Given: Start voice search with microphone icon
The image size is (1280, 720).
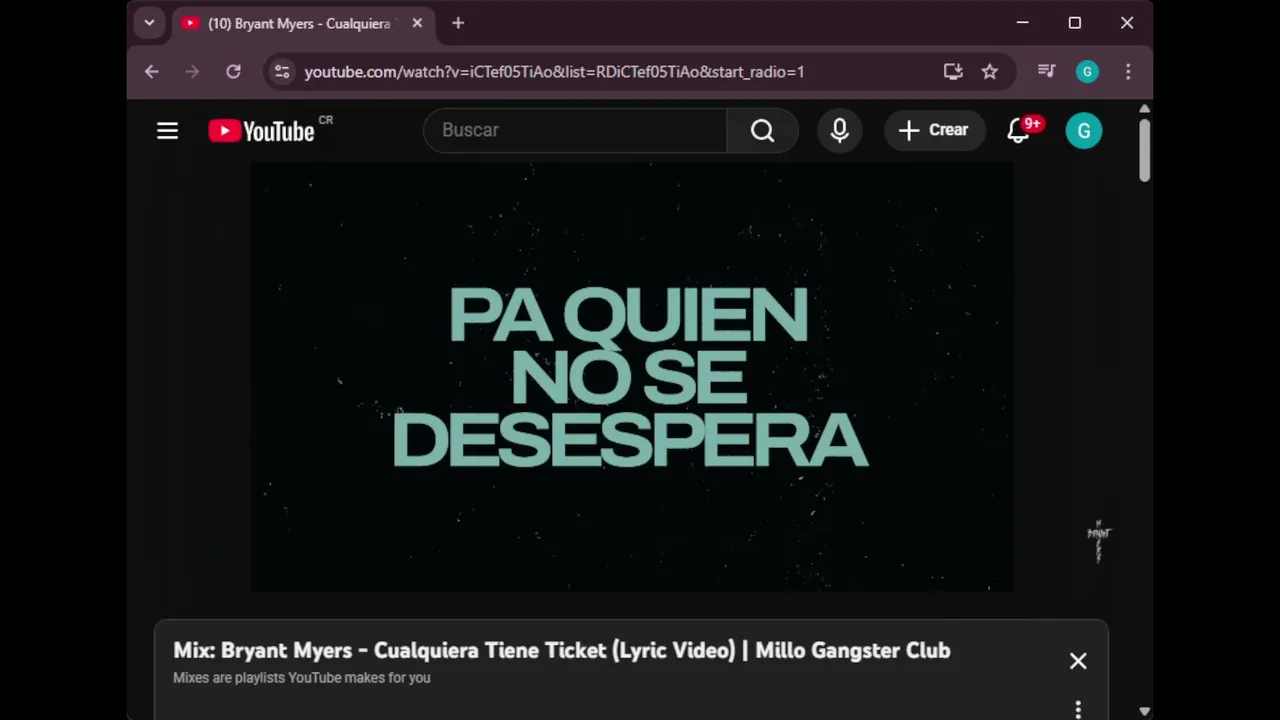Looking at the screenshot, I should tap(840, 131).
